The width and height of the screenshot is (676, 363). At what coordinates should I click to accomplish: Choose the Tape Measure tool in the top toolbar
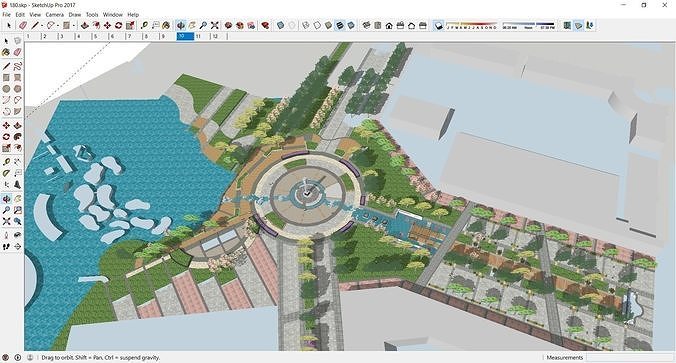click(x=144, y=25)
